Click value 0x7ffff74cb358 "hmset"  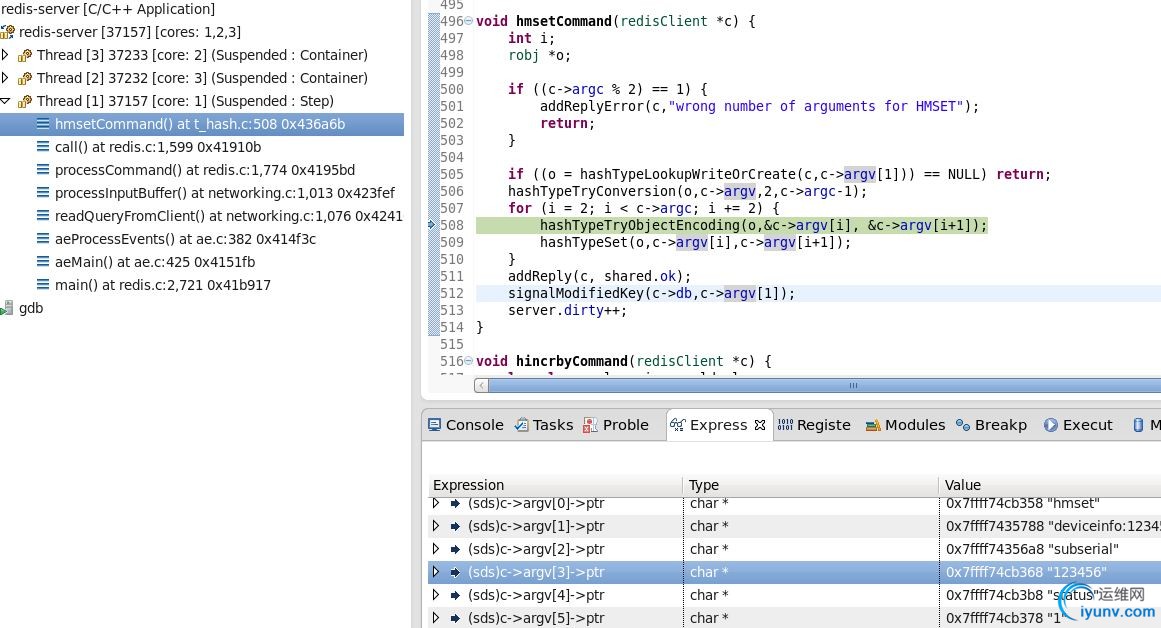(1023, 504)
